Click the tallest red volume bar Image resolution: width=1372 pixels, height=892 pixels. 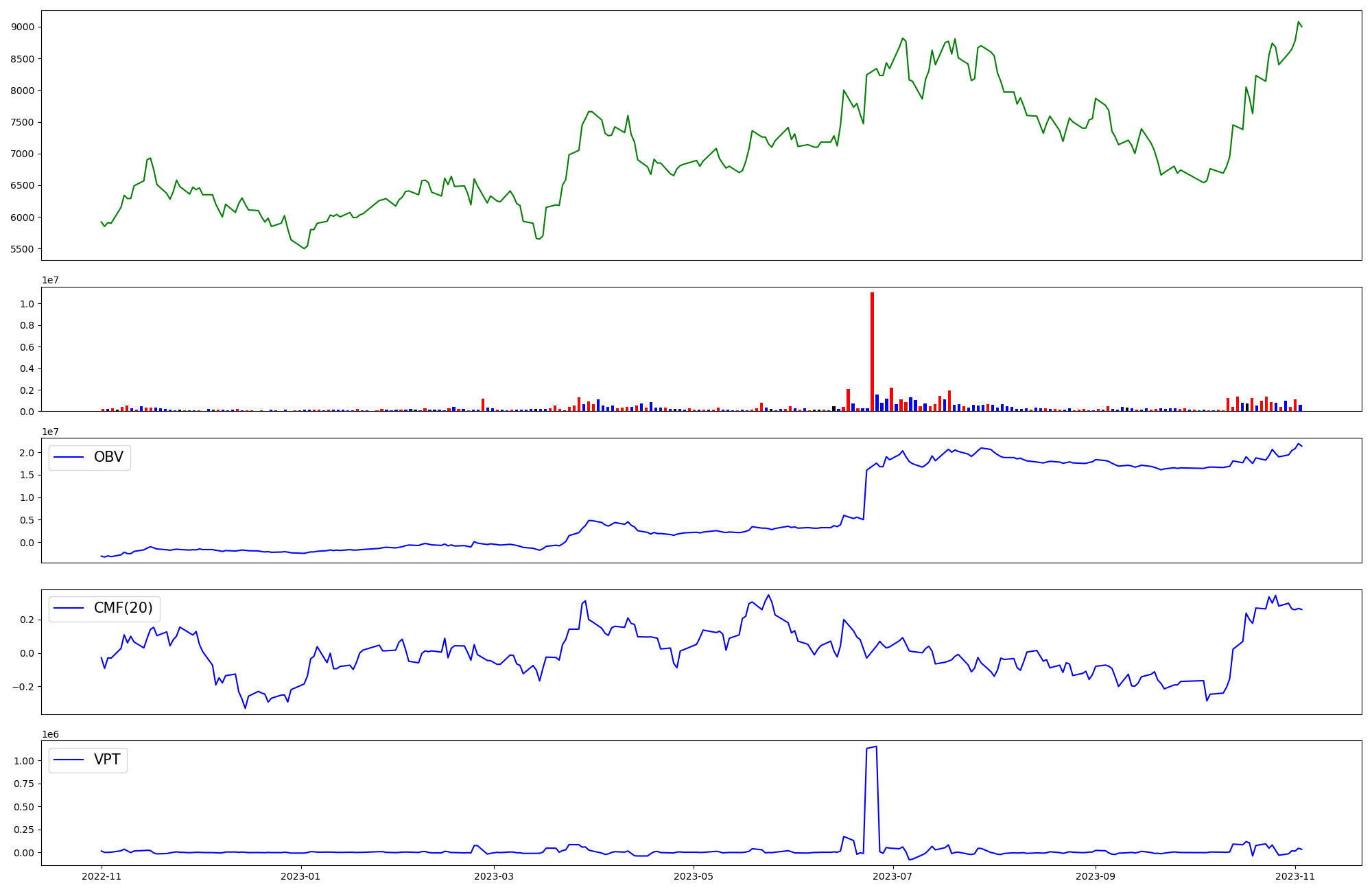(872, 351)
